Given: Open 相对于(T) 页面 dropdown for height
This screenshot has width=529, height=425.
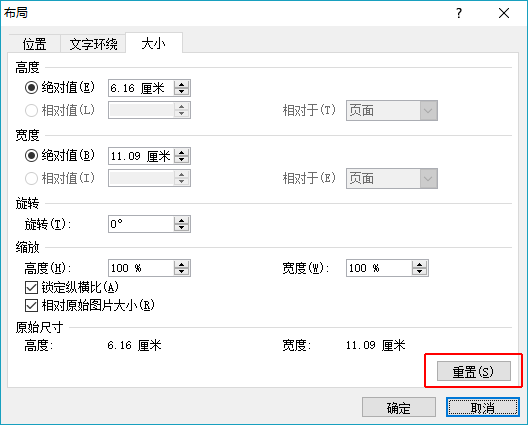Looking at the screenshot, I should click(x=392, y=110).
